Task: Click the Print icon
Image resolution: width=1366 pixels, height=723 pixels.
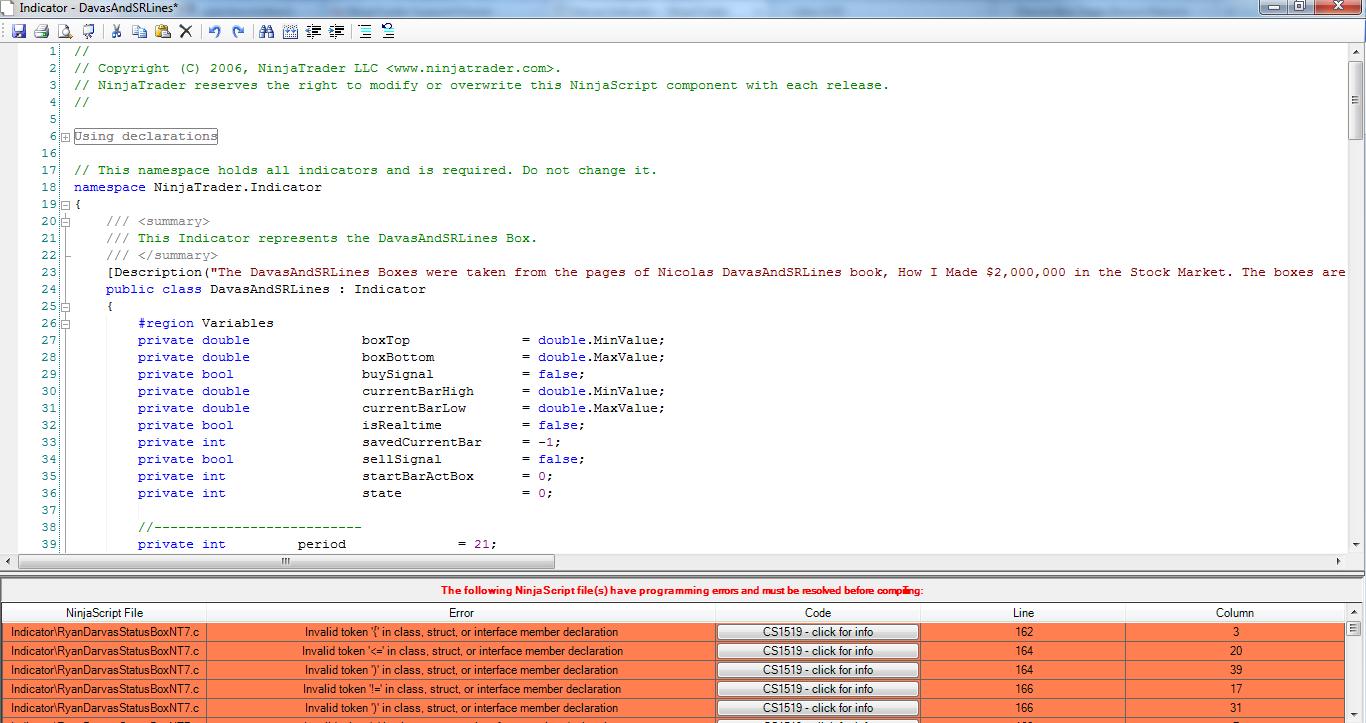Action: tap(42, 31)
